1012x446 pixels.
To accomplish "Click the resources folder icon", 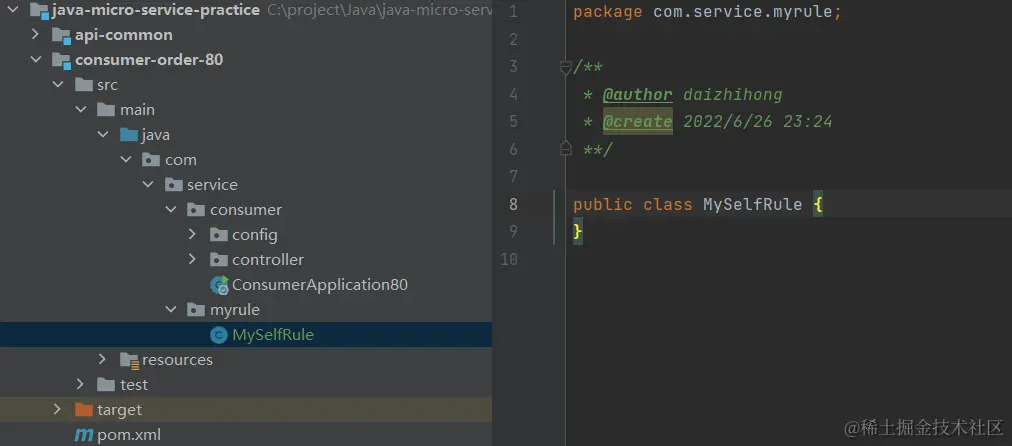I will [129, 360].
